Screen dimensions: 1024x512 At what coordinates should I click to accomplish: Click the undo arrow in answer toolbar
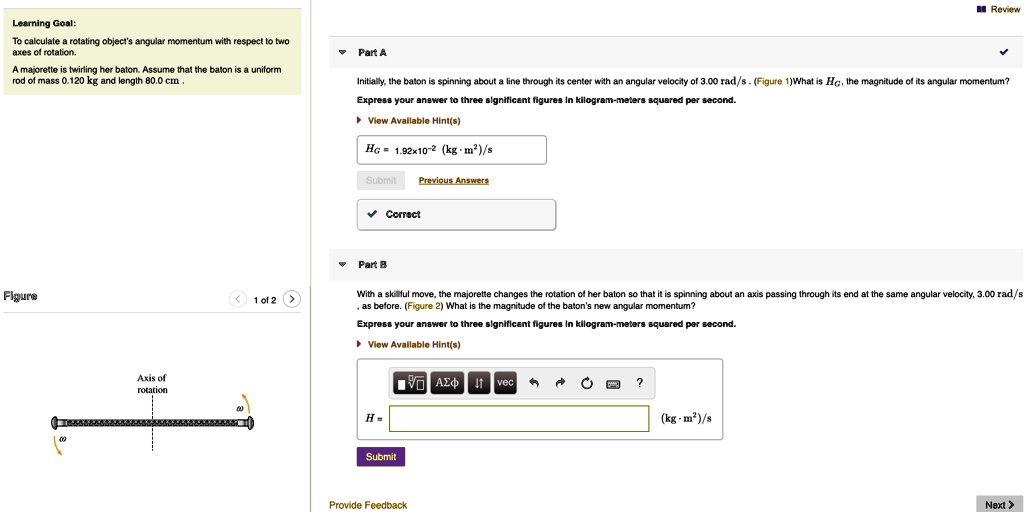[x=534, y=383]
